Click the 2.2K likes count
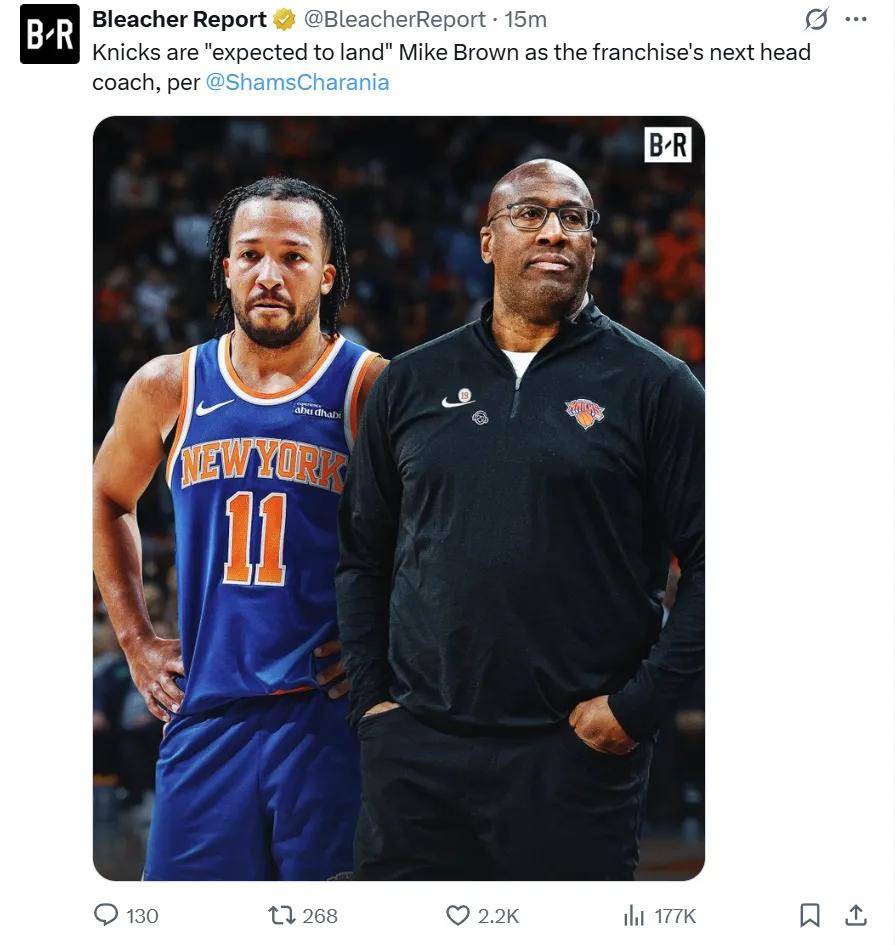Image resolution: width=895 pixels, height=945 pixels. 498,916
